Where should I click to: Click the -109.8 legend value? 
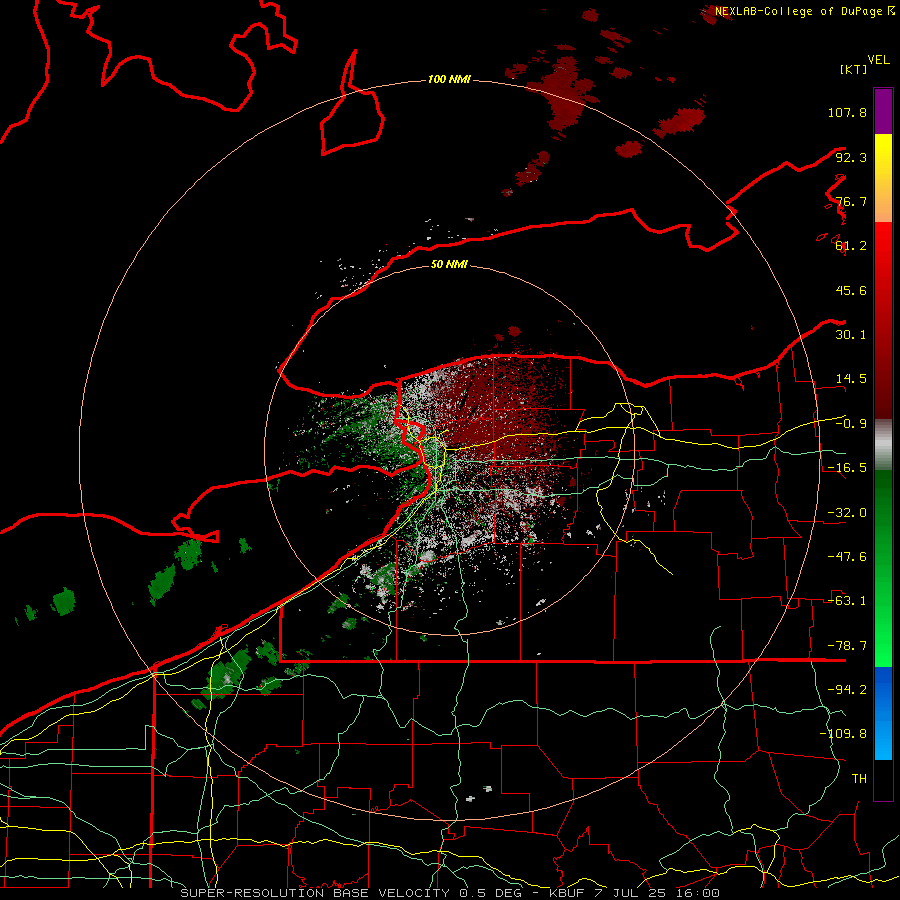click(843, 734)
